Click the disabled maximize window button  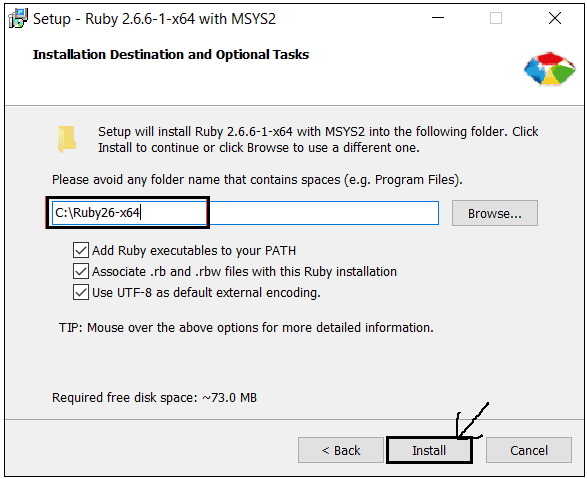coord(496,18)
